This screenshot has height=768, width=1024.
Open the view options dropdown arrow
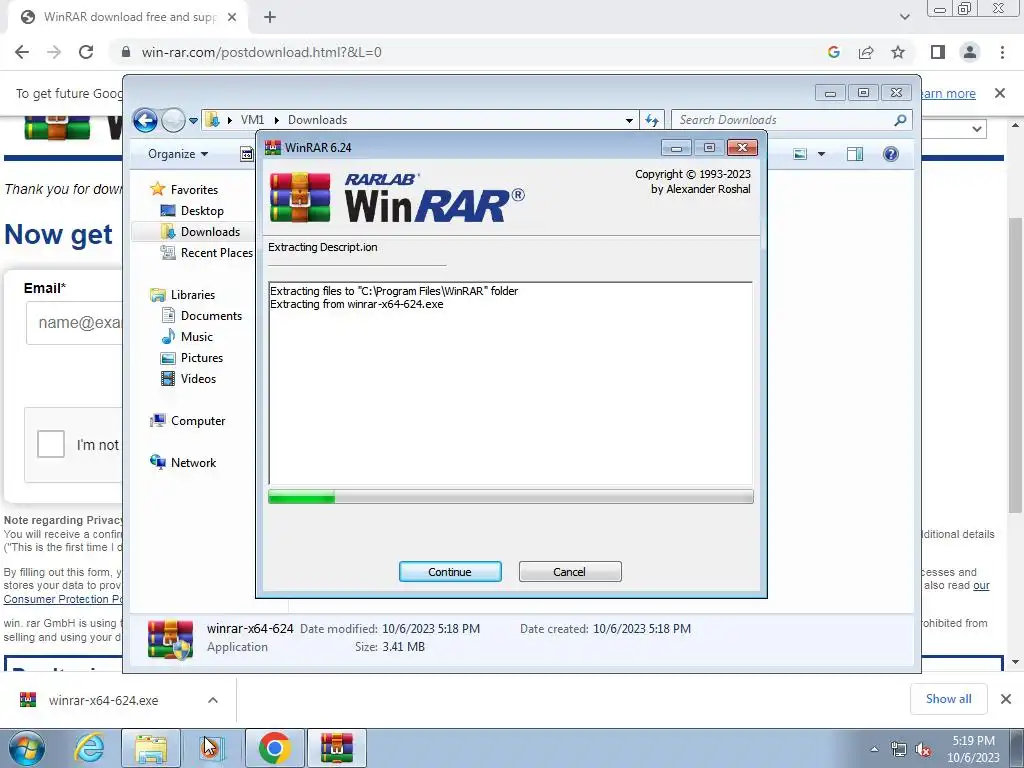point(821,154)
